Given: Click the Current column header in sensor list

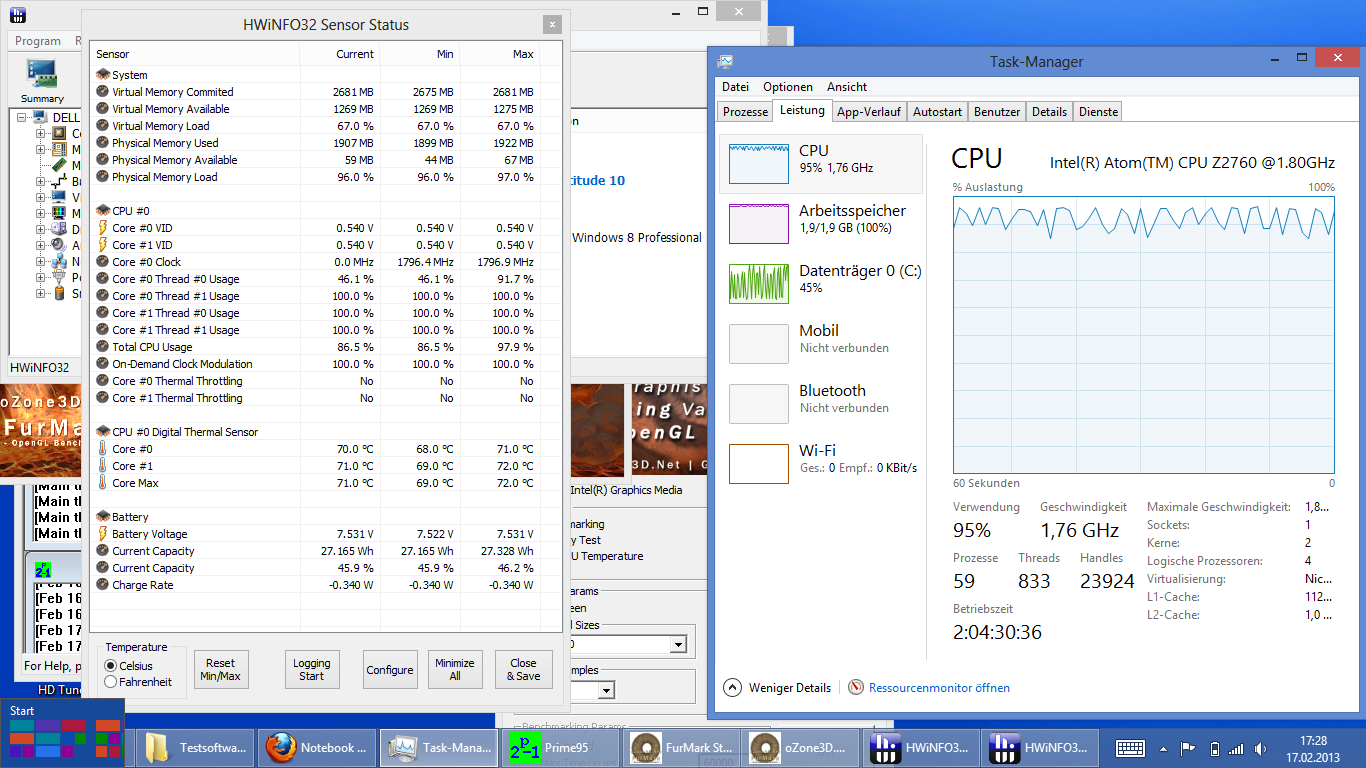Looking at the screenshot, I should 339,54.
